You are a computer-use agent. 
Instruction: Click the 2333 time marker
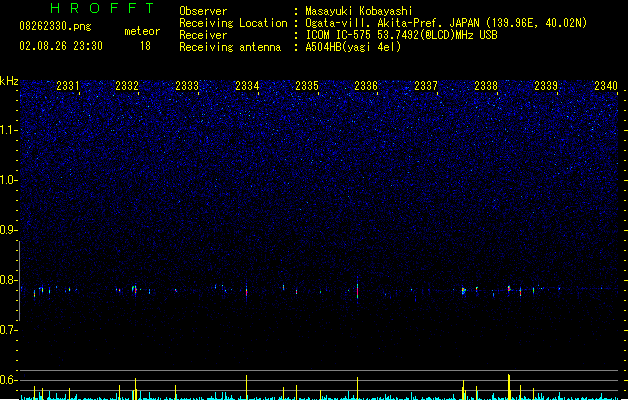187,86
